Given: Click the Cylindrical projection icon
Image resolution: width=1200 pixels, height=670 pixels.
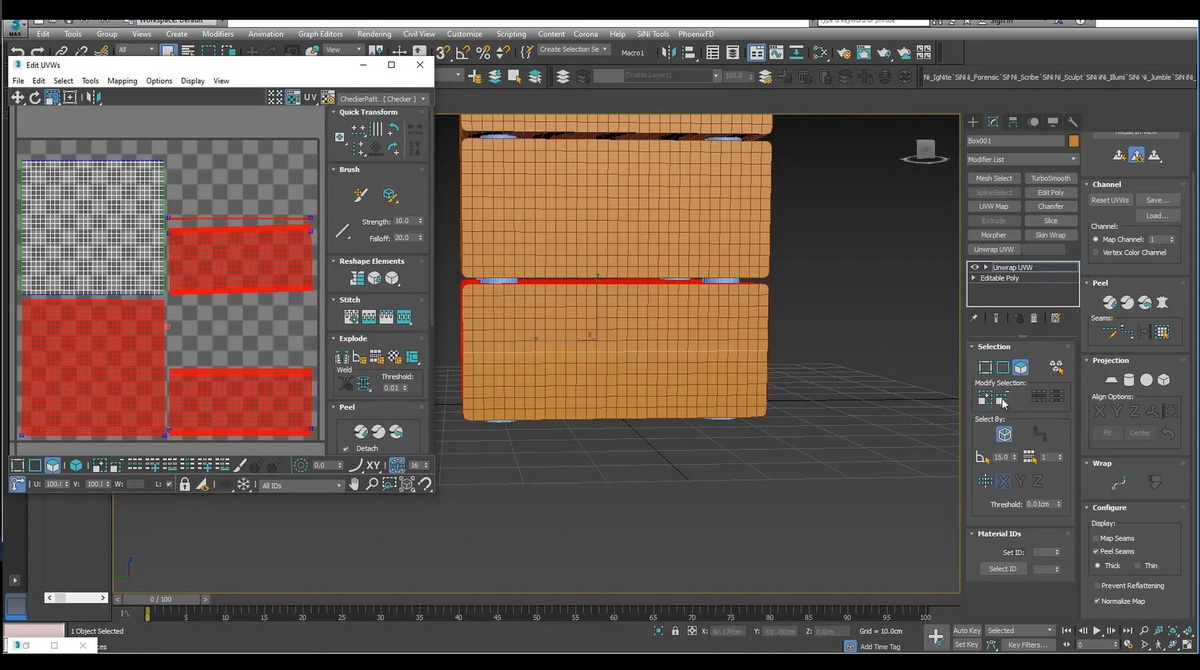Looking at the screenshot, I should pyautogui.click(x=1129, y=380).
